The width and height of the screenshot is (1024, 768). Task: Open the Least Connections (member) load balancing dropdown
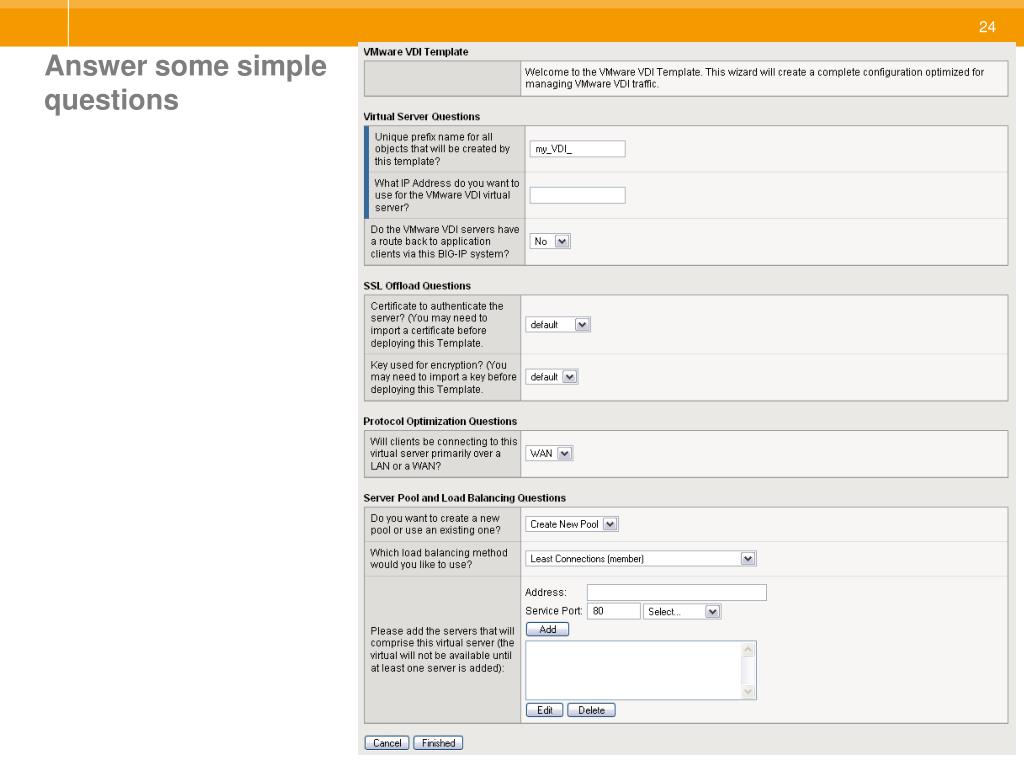tap(641, 558)
